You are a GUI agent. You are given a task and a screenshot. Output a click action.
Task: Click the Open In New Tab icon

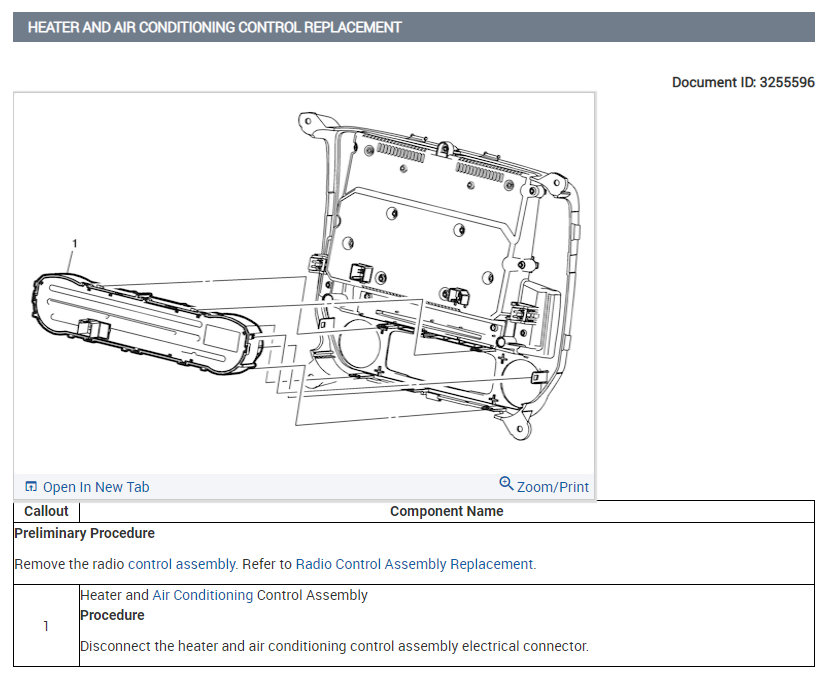pos(31,486)
